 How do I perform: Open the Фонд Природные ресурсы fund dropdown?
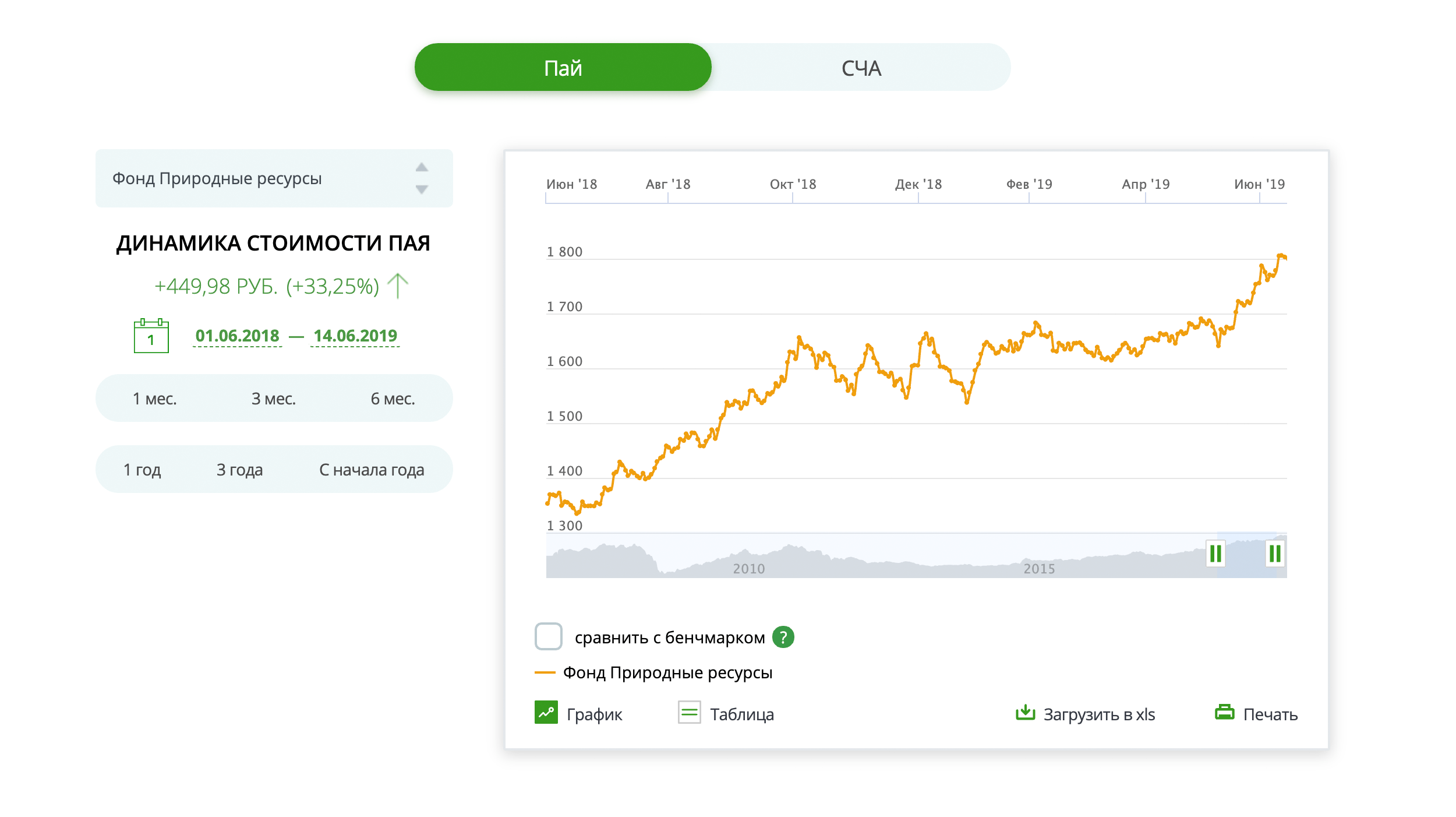point(274,178)
